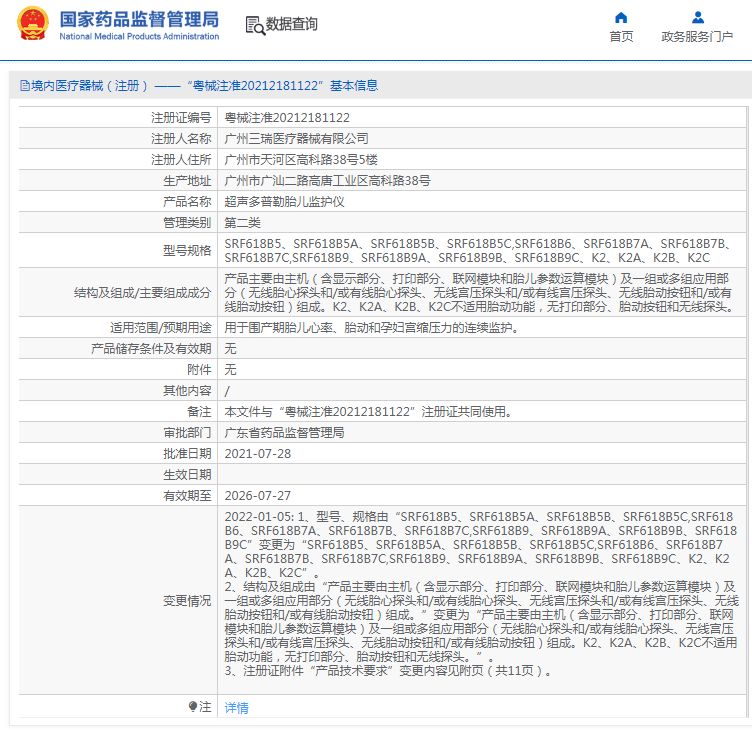The image size is (752, 737).
Task: Click the 首页 home icon
Action: [621, 18]
